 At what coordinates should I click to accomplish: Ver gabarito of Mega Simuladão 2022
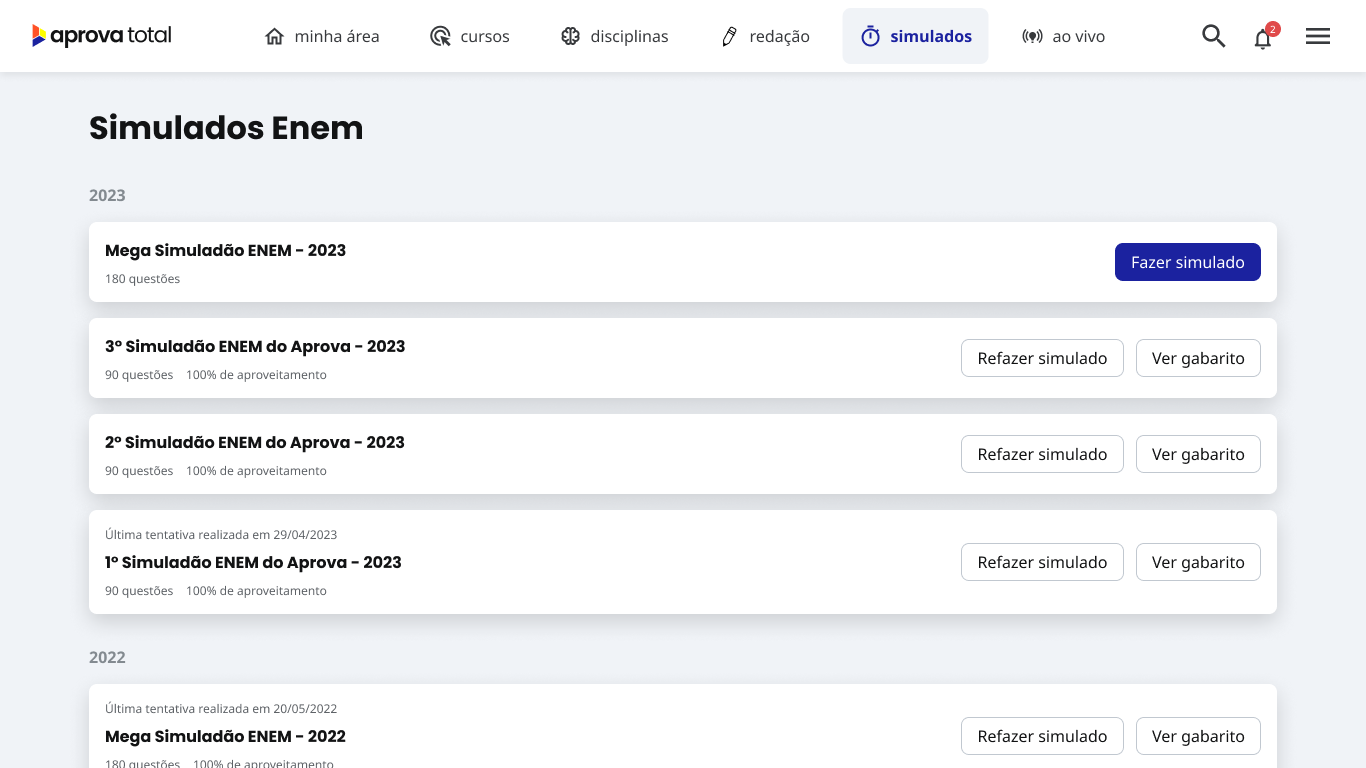[1198, 736]
